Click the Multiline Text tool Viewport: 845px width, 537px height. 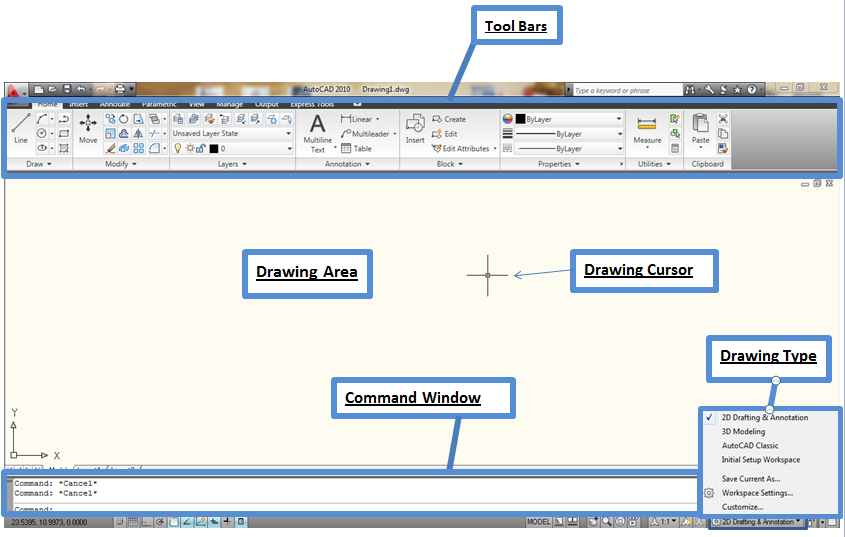[317, 133]
